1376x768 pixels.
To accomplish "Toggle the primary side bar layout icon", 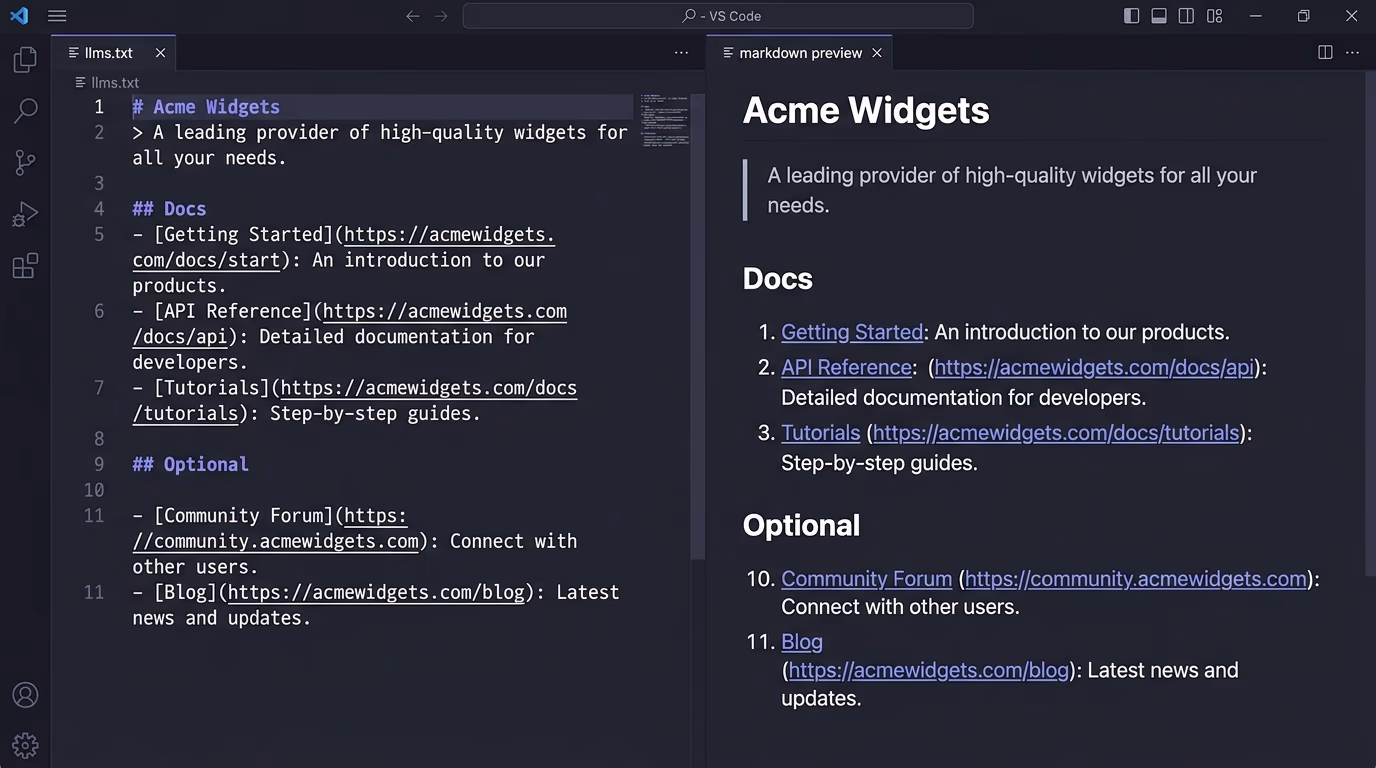I will [1132, 16].
